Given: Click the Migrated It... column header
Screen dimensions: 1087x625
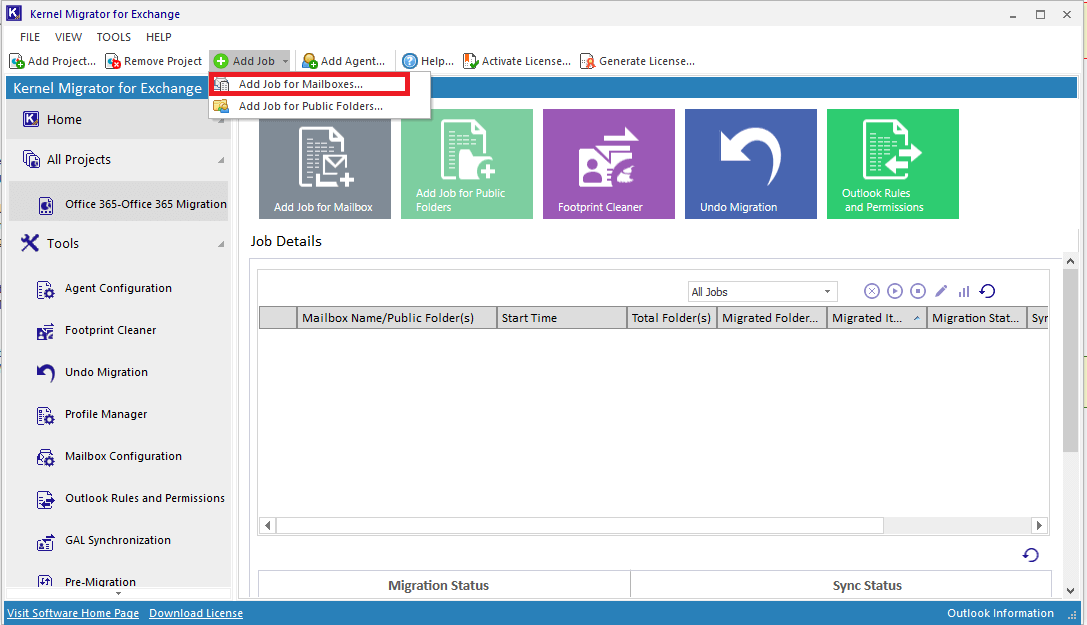Looking at the screenshot, I should (877, 317).
